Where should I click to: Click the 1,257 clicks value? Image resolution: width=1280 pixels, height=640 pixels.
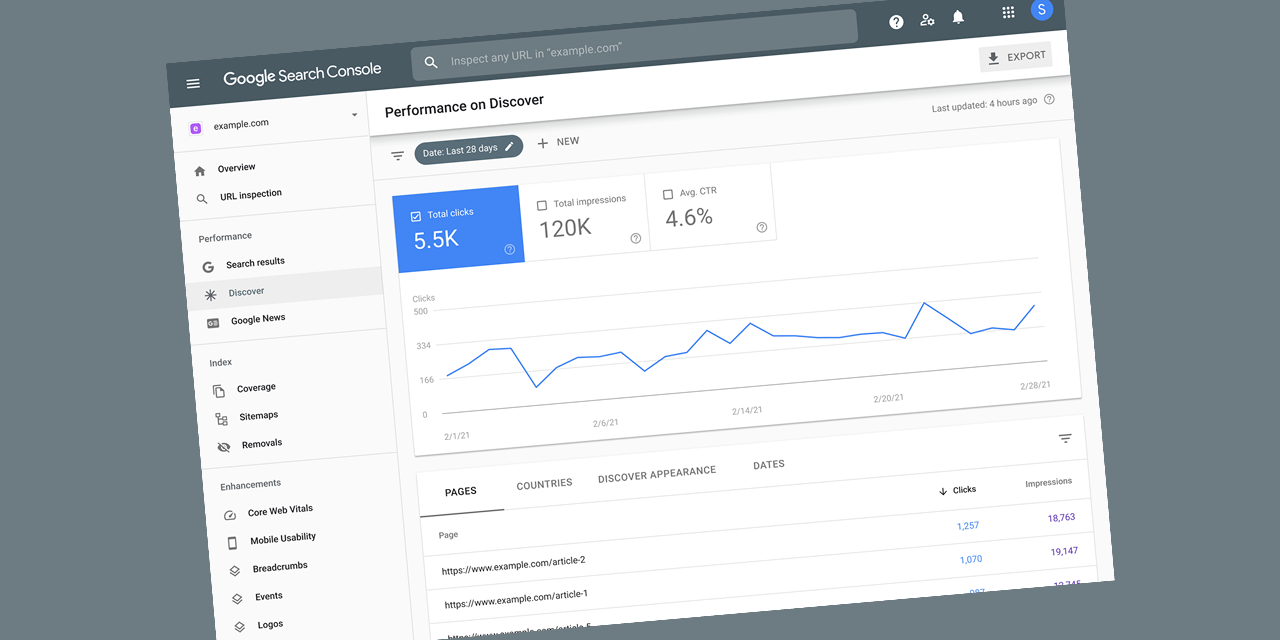(968, 525)
